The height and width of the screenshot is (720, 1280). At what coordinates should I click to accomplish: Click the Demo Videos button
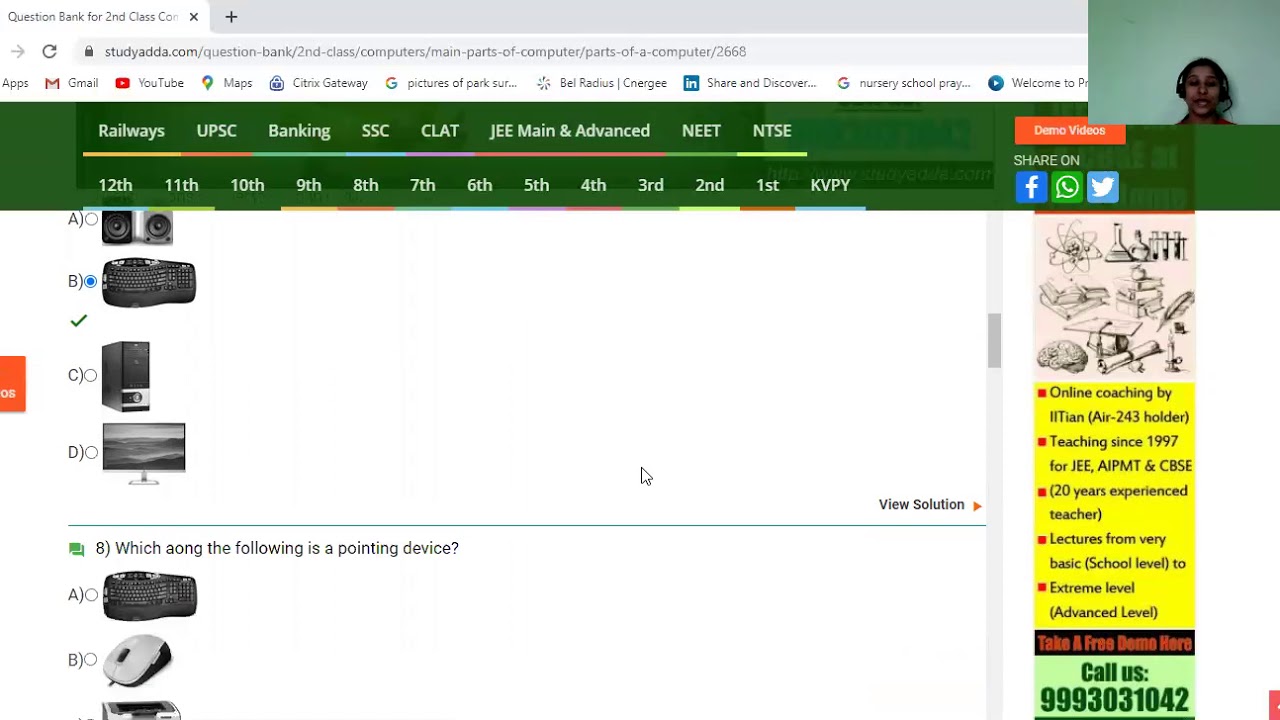pyautogui.click(x=1069, y=131)
